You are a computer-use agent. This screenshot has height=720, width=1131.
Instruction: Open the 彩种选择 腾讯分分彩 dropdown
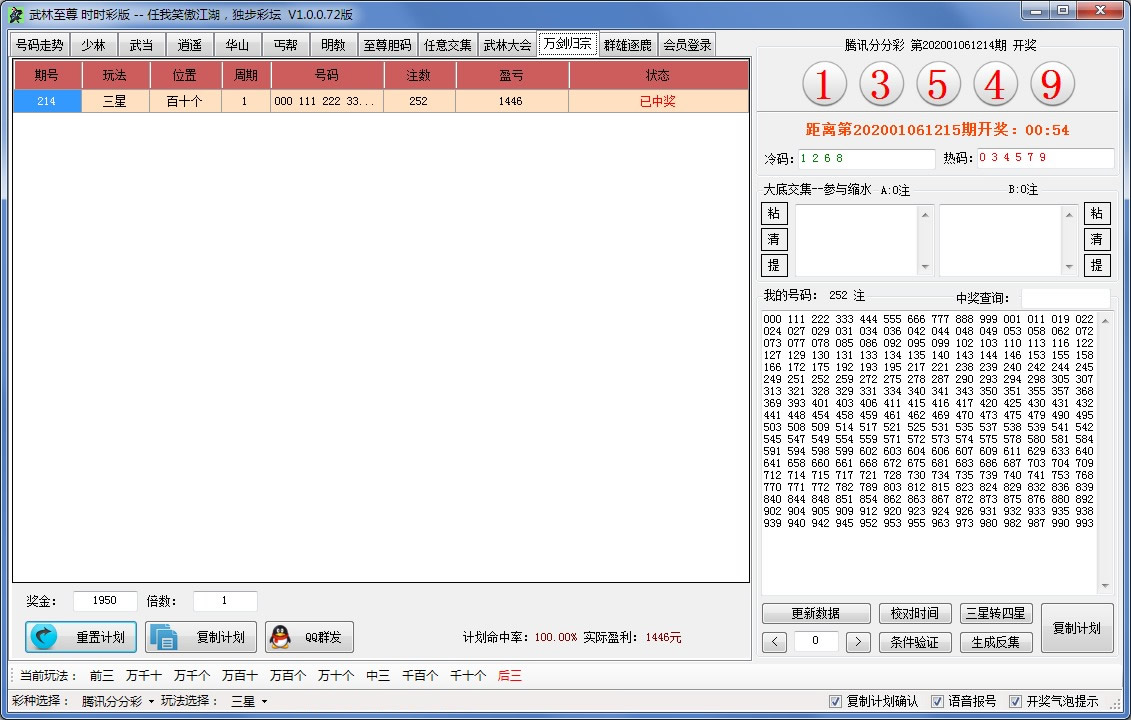click(118, 701)
